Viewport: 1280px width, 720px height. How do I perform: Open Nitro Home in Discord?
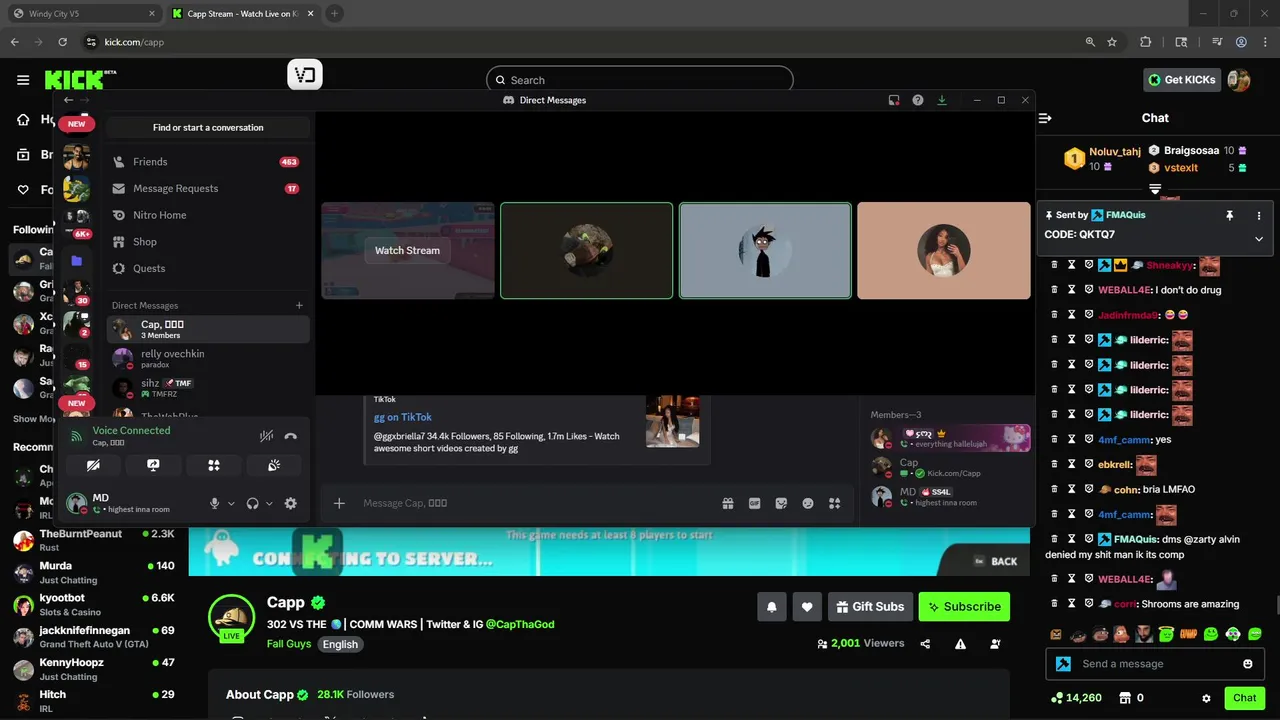pos(208,215)
